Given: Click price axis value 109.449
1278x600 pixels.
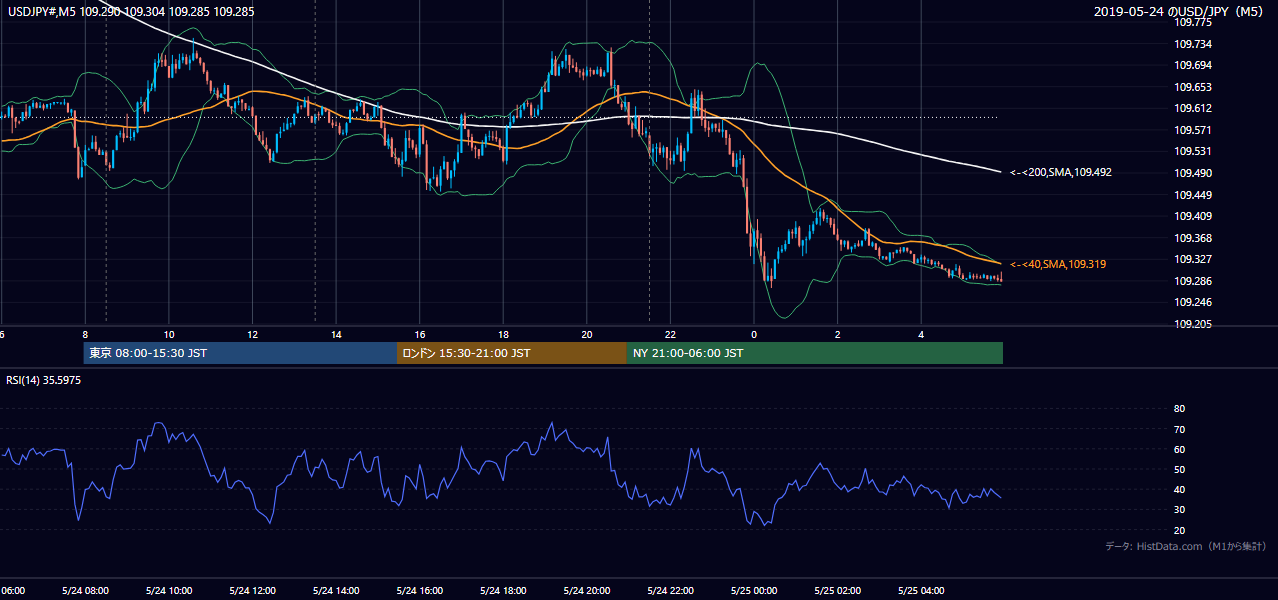Looking at the screenshot, I should 1192,195.
